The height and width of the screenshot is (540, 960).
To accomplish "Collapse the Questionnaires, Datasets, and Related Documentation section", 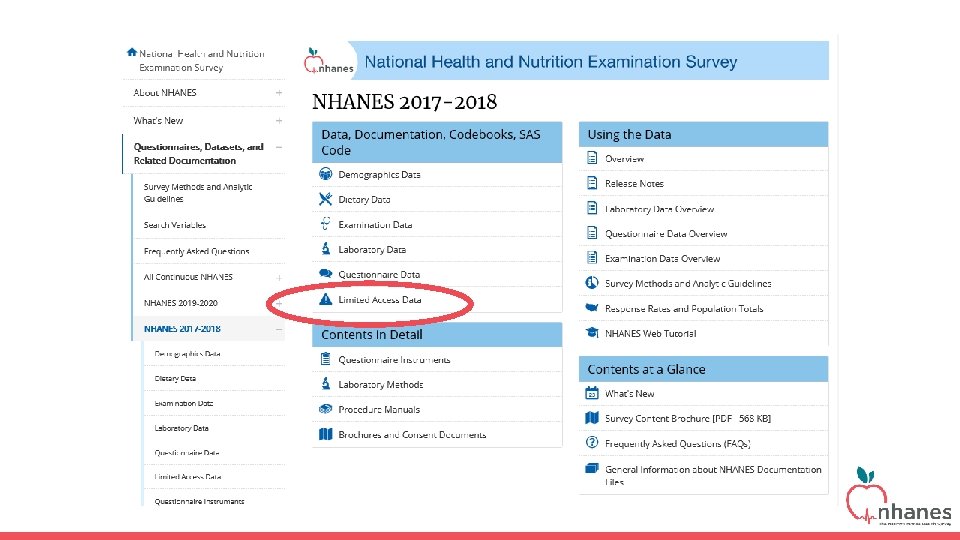I will tap(279, 147).
